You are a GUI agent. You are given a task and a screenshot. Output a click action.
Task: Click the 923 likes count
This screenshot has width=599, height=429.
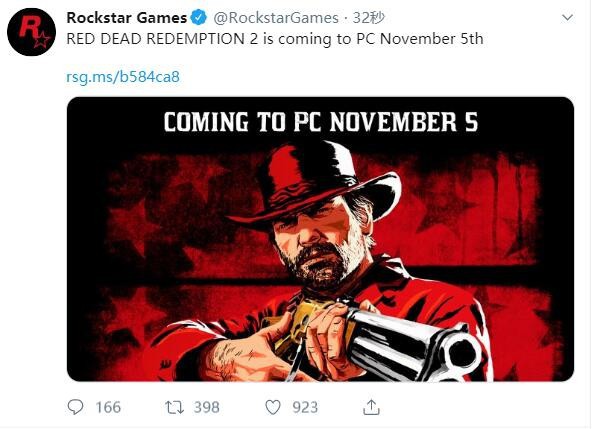click(305, 407)
